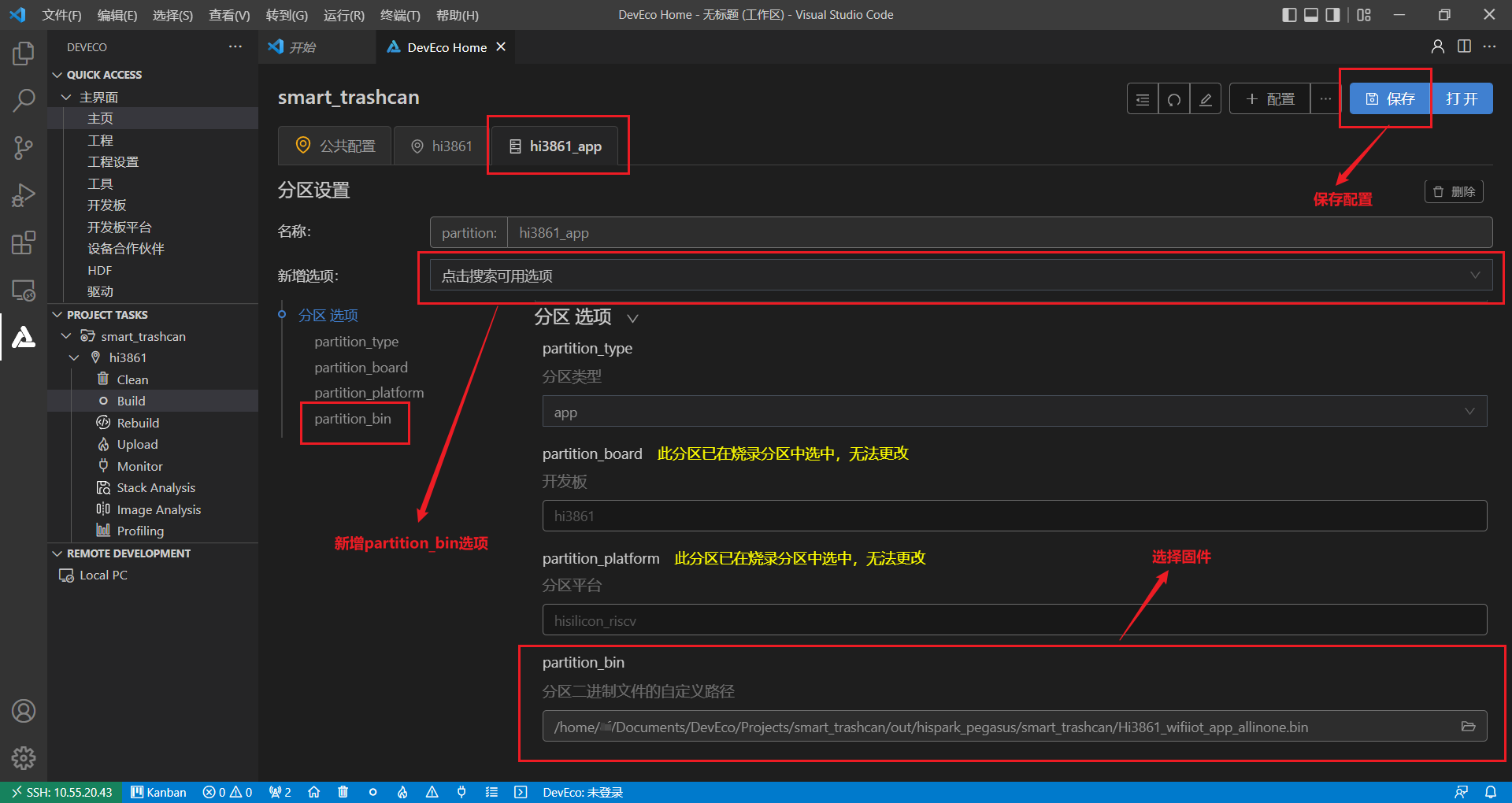Click the 删除 delete button

(x=1454, y=191)
